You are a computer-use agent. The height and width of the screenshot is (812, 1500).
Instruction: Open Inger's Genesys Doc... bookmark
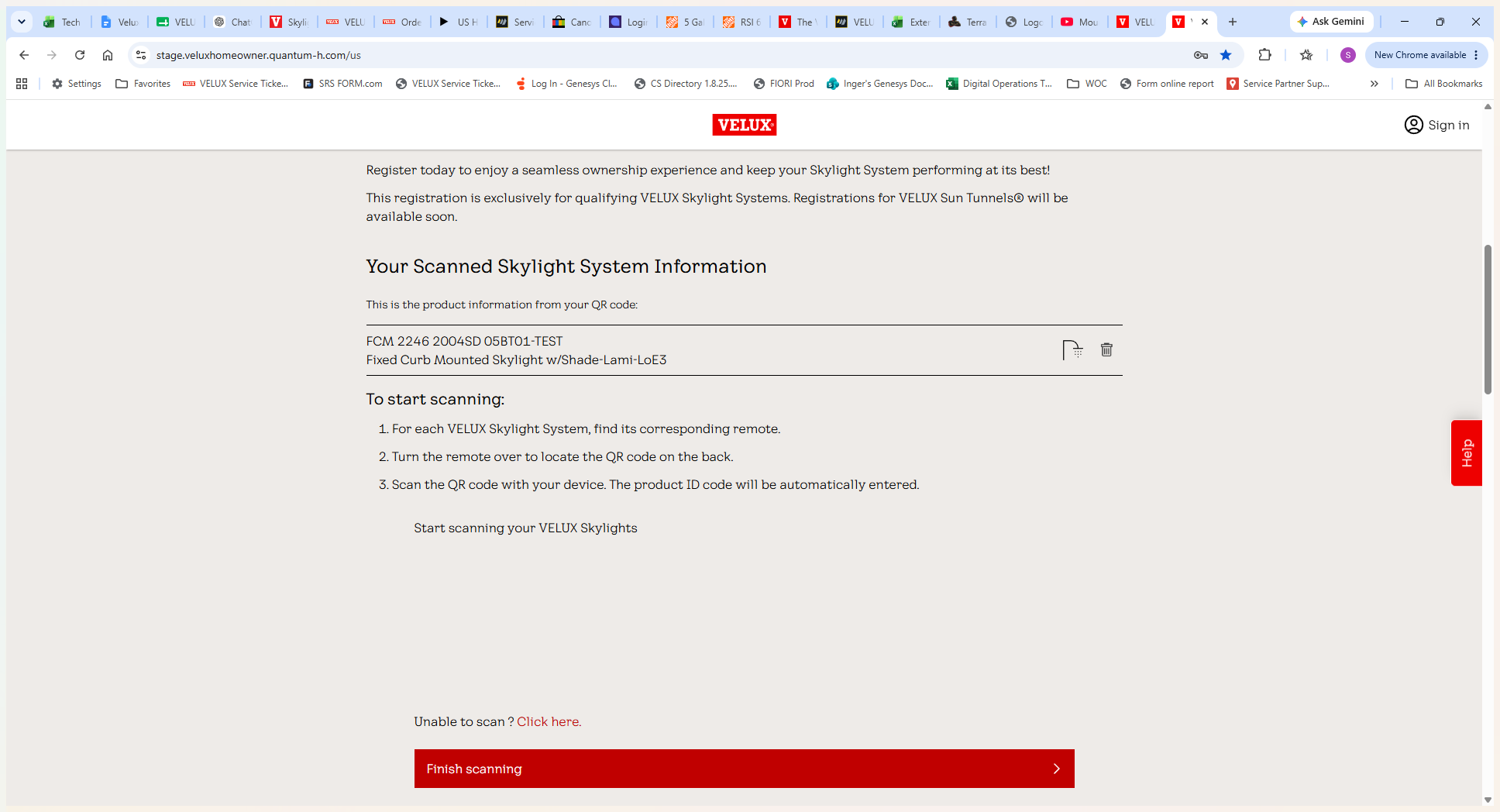pyautogui.click(x=880, y=84)
